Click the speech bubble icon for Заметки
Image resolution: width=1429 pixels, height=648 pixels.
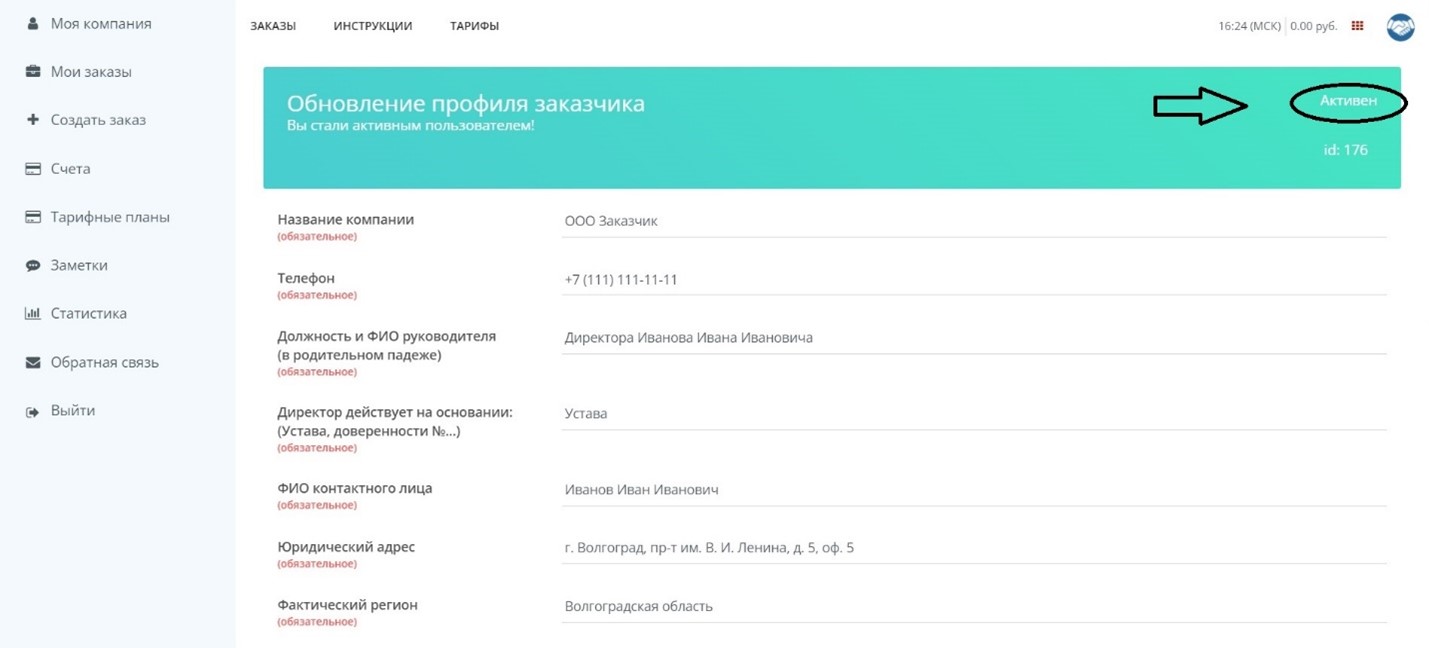click(32, 266)
